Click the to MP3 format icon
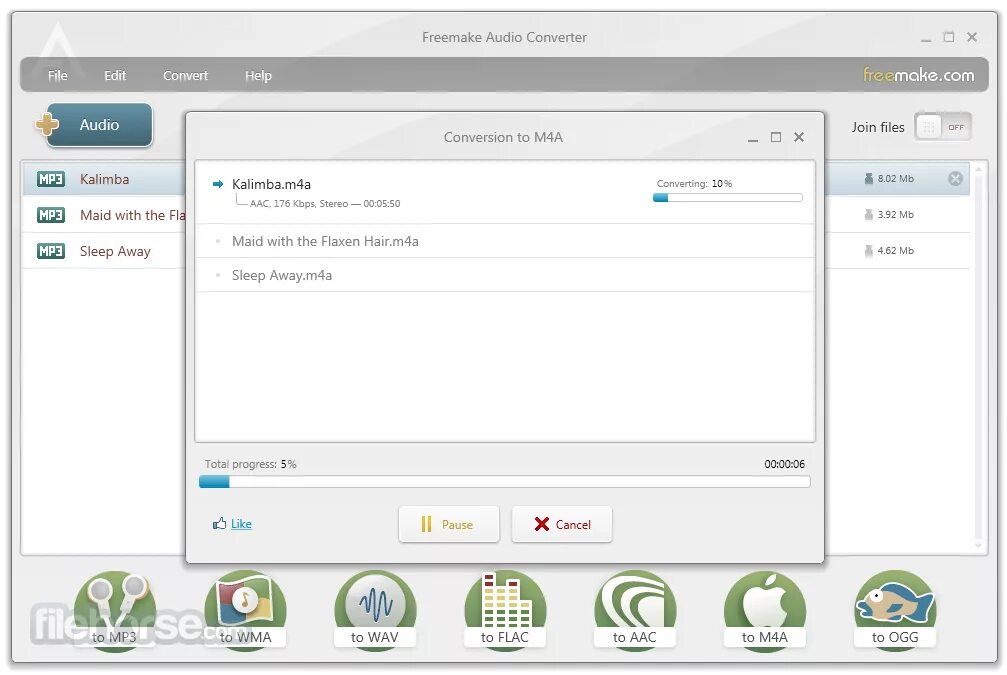The width and height of the screenshot is (1007, 675). pos(114,611)
